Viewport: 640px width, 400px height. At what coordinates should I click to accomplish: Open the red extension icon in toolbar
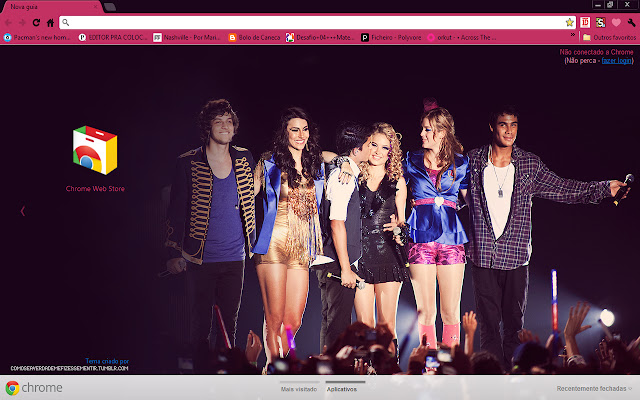(585, 22)
